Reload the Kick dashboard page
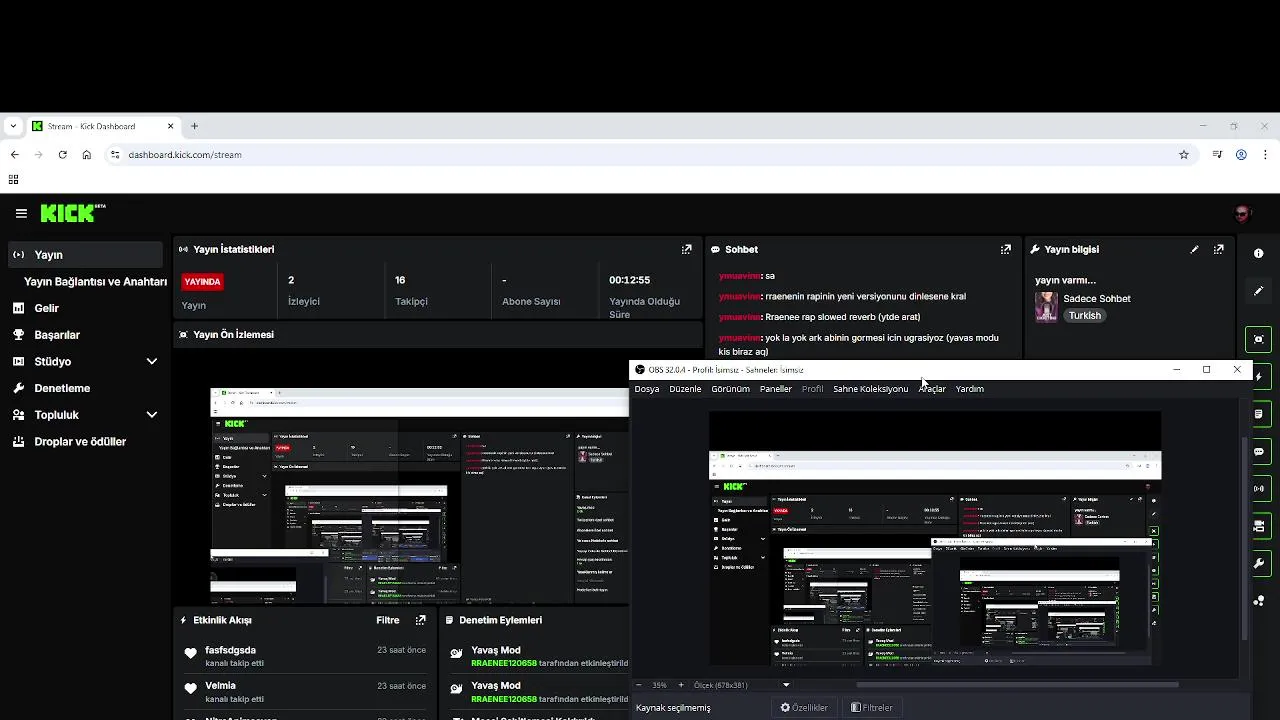1280x720 pixels. tap(62, 155)
